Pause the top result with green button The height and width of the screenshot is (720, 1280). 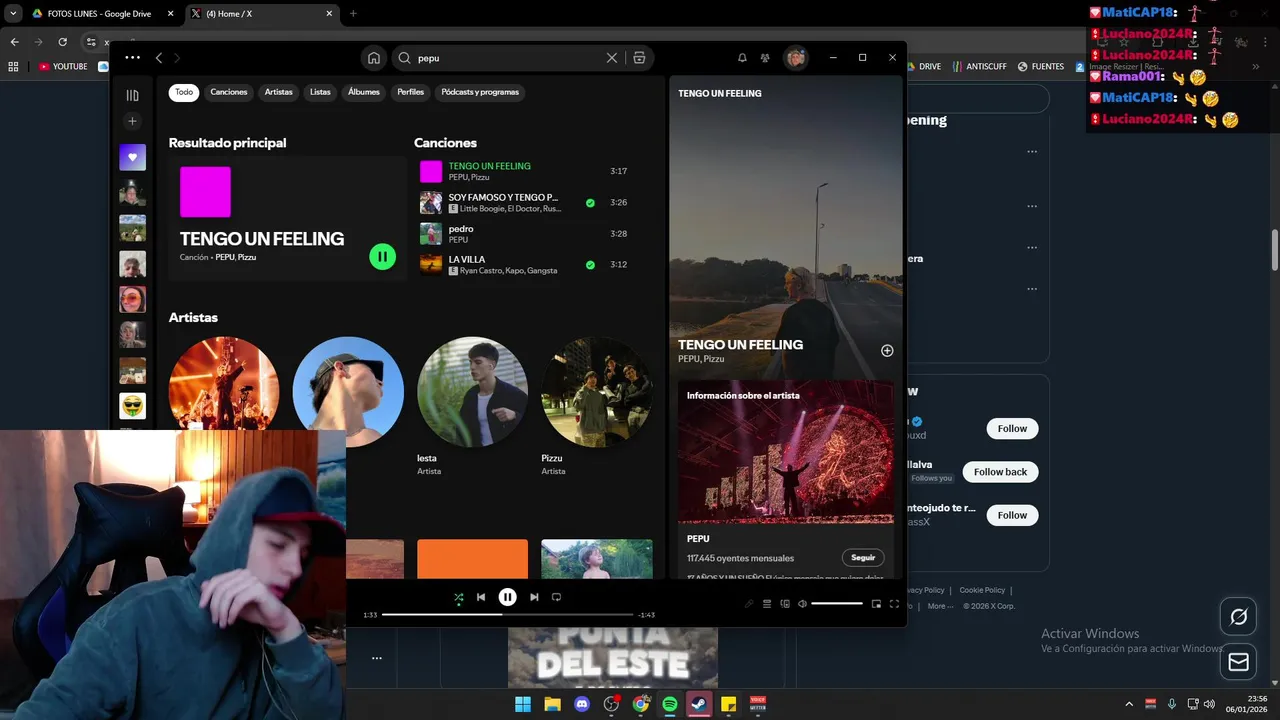click(x=382, y=257)
